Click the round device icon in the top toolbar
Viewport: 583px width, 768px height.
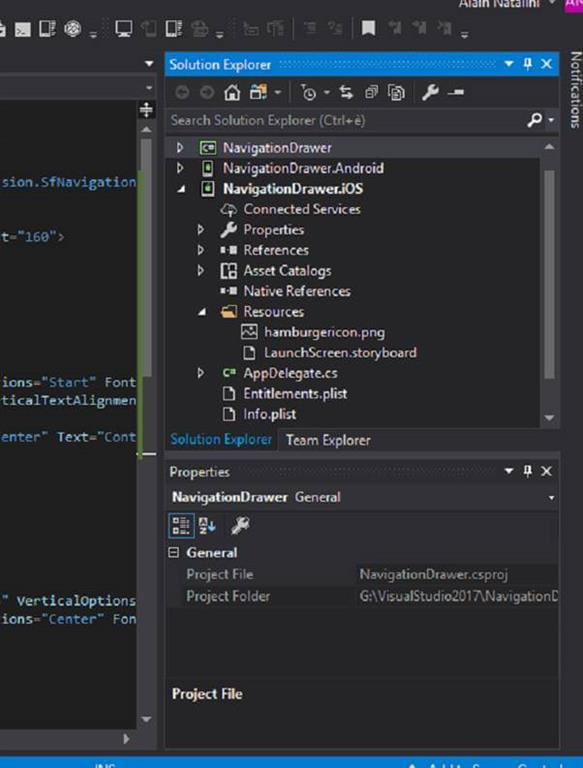pos(73,28)
